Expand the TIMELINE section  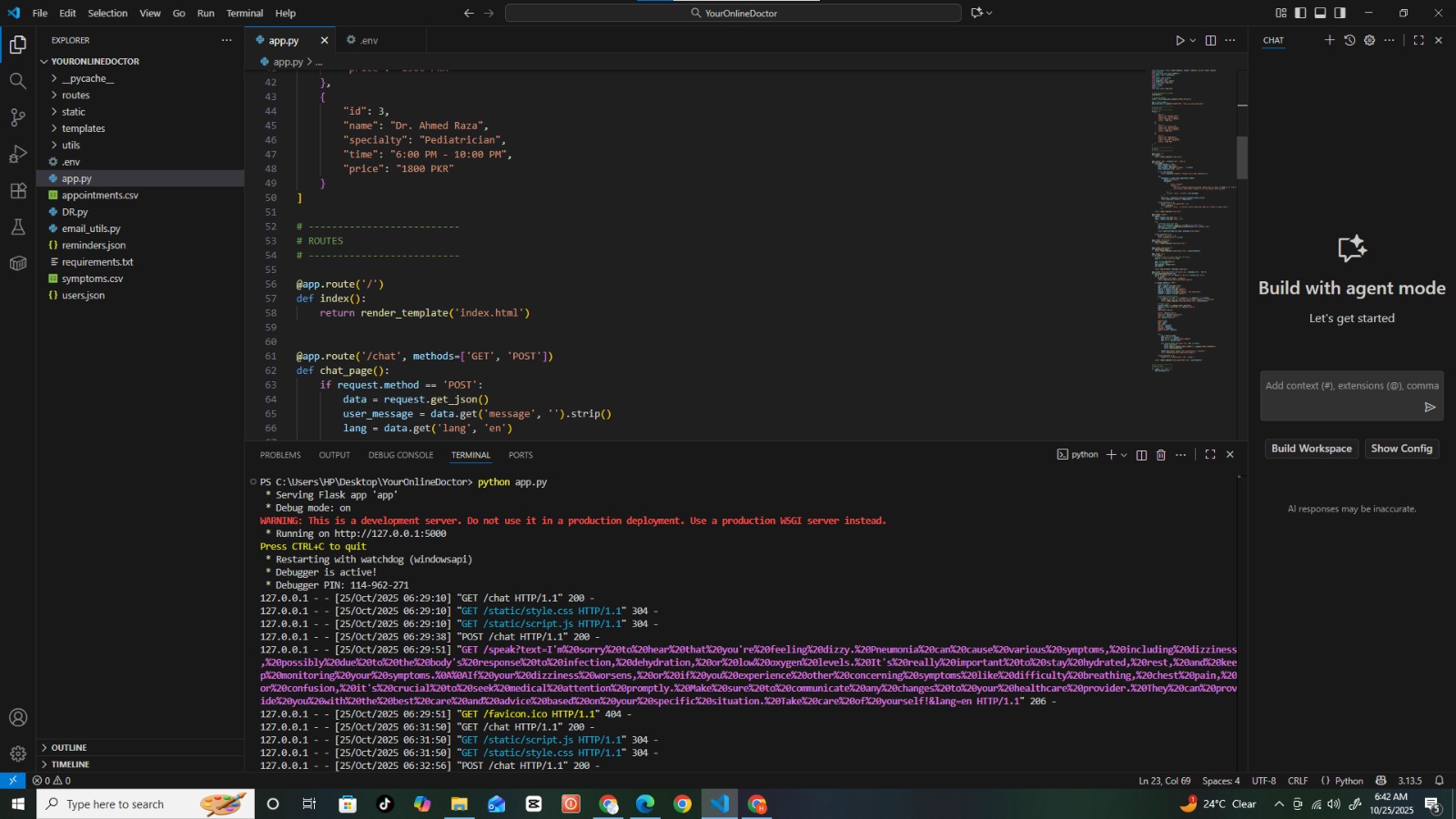click(140, 763)
